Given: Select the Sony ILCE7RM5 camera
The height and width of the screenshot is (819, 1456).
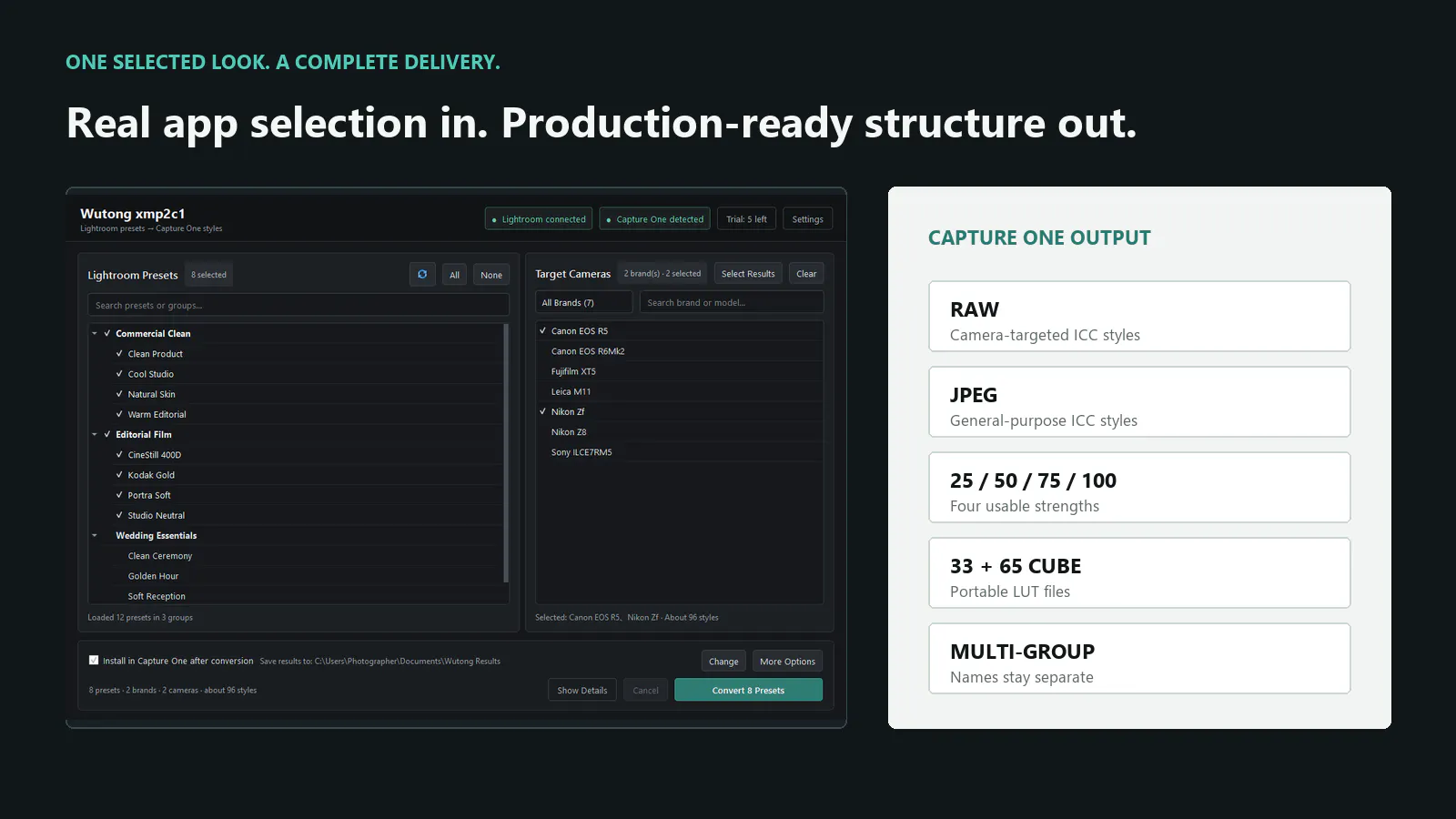Looking at the screenshot, I should pos(680,451).
